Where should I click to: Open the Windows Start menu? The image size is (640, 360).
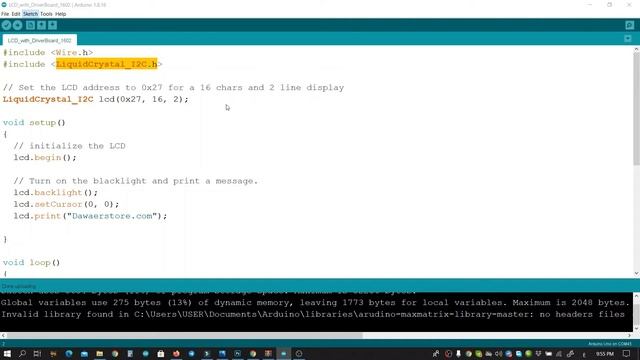[7, 353]
